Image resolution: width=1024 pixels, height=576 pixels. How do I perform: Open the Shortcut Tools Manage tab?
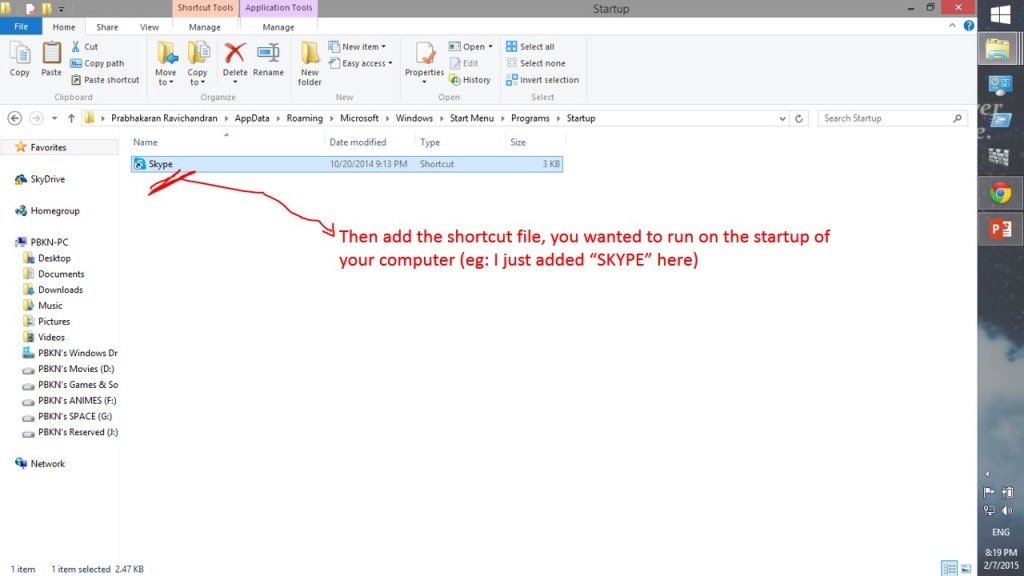tap(204, 27)
